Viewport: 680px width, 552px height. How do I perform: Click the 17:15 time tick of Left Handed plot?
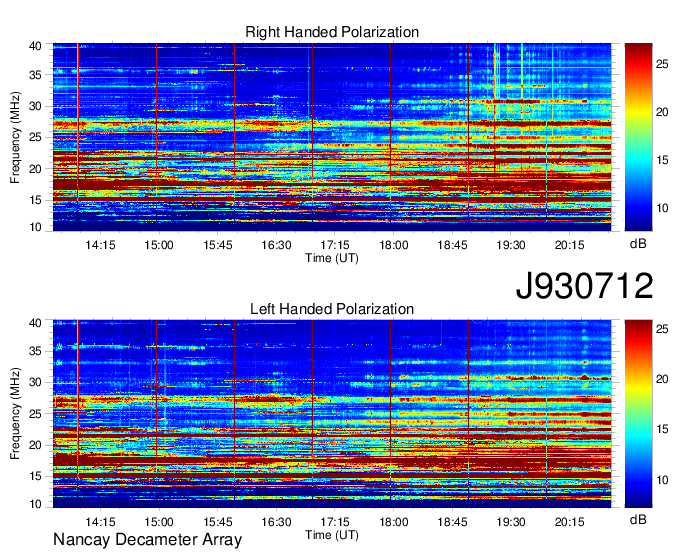[335, 521]
